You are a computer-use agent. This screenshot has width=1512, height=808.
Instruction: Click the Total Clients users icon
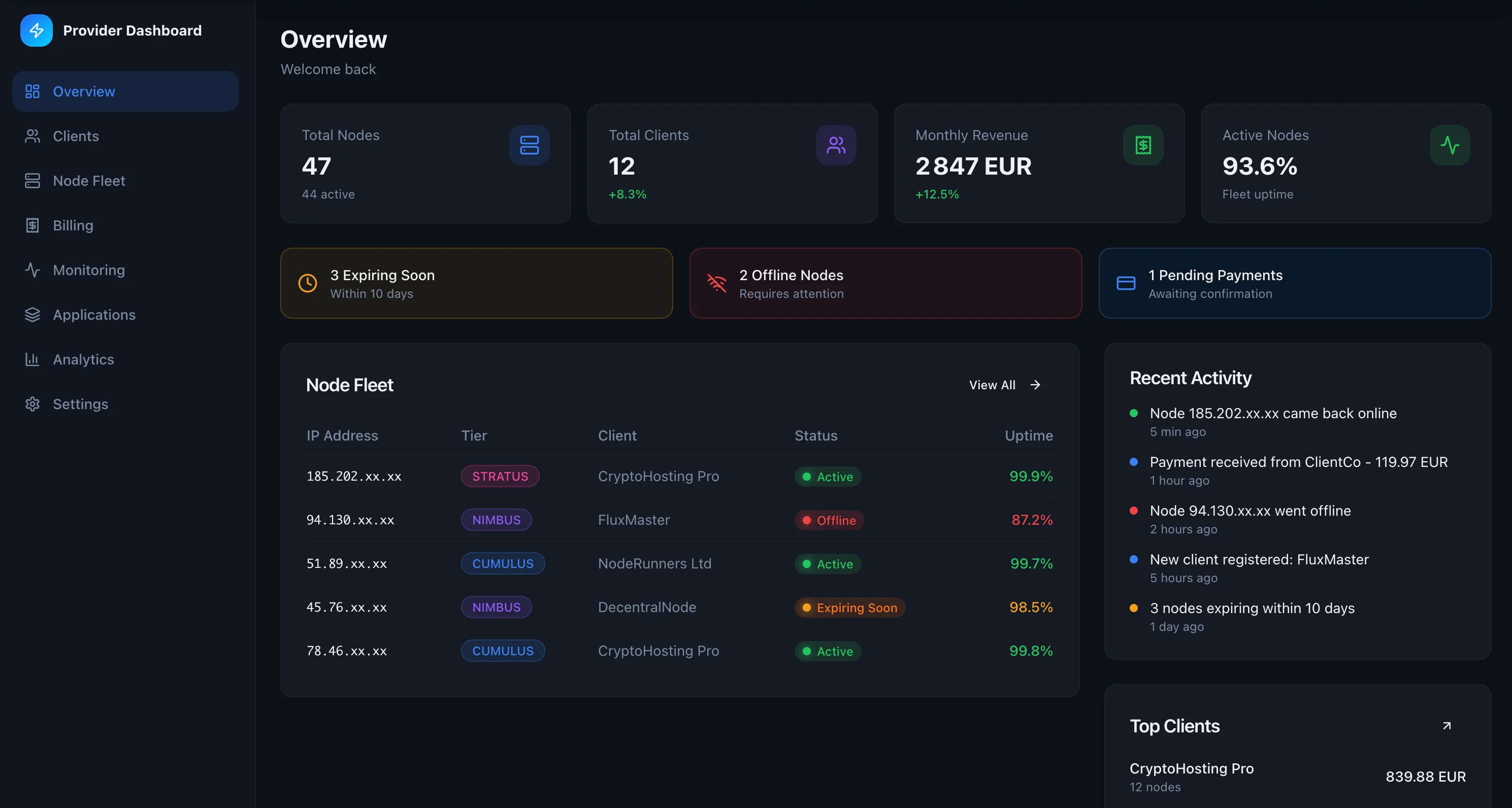[836, 145]
